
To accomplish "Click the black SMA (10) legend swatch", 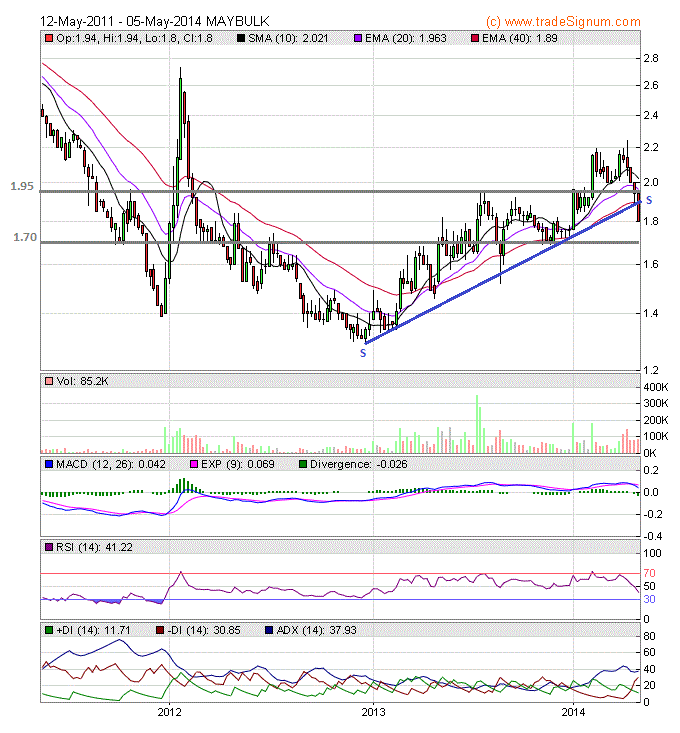I will (x=241, y=38).
